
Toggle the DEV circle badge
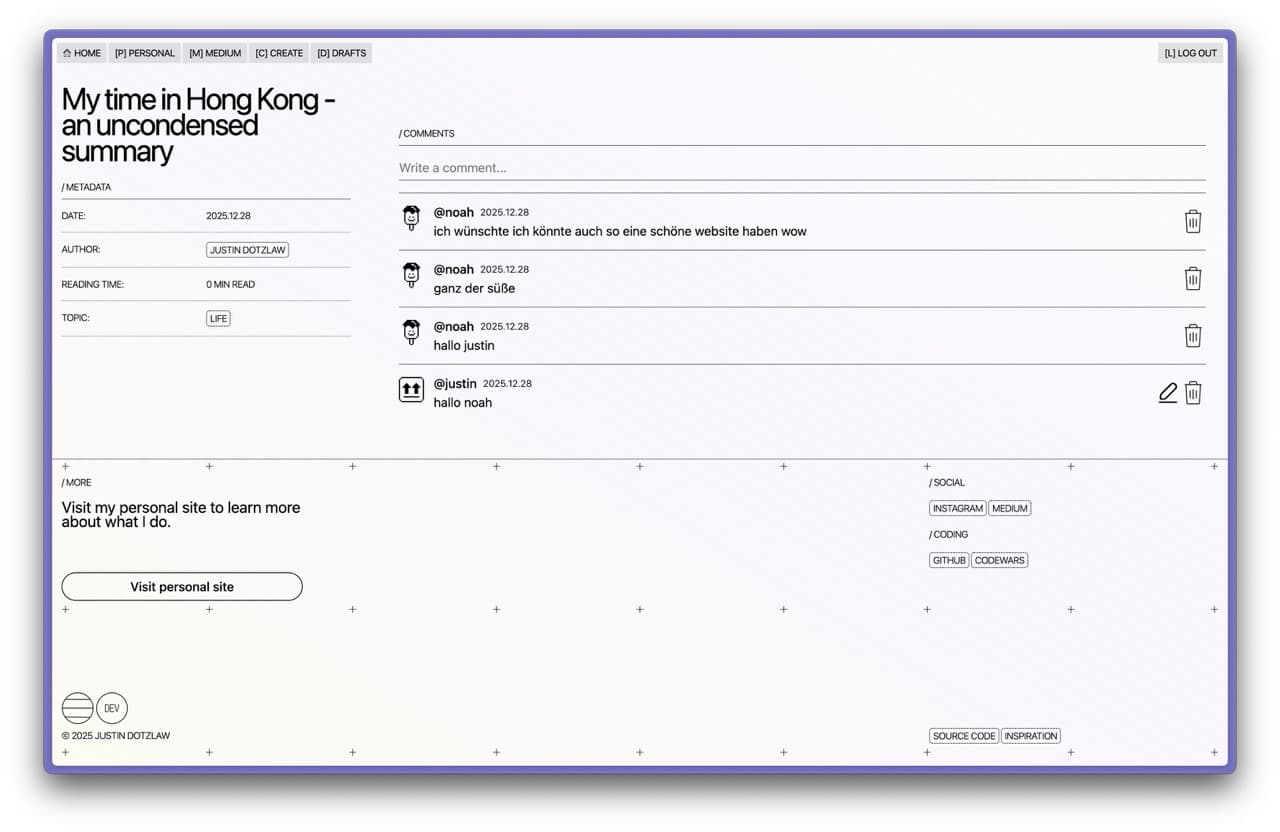click(112, 708)
